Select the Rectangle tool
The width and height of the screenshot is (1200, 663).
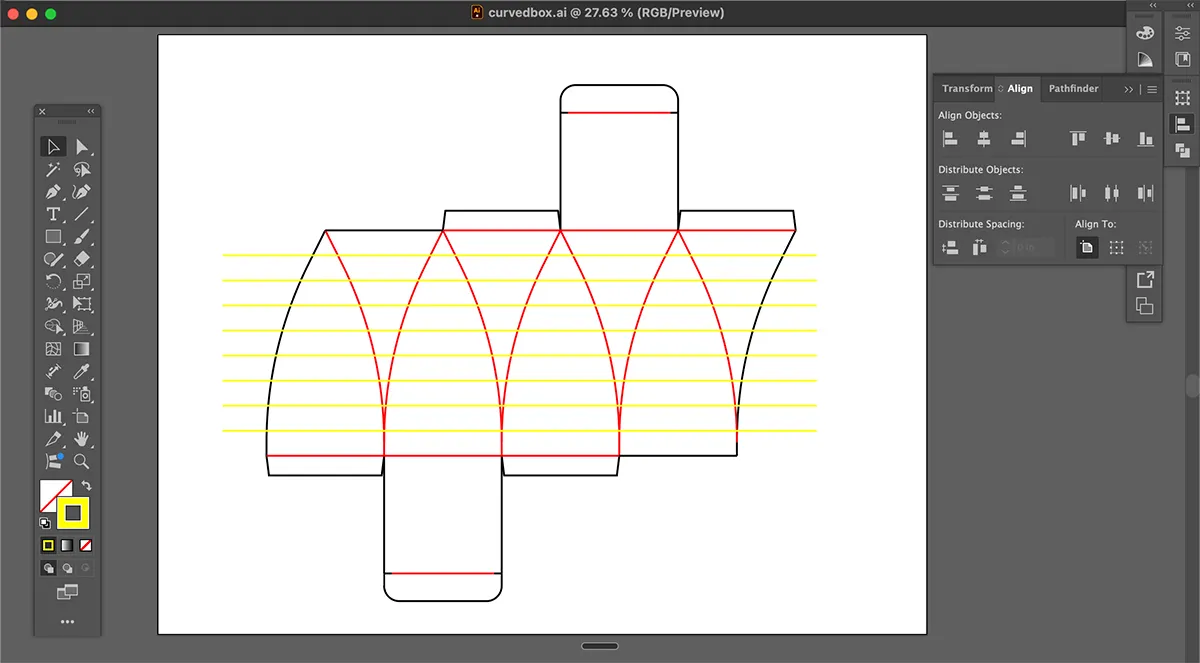pyautogui.click(x=54, y=237)
